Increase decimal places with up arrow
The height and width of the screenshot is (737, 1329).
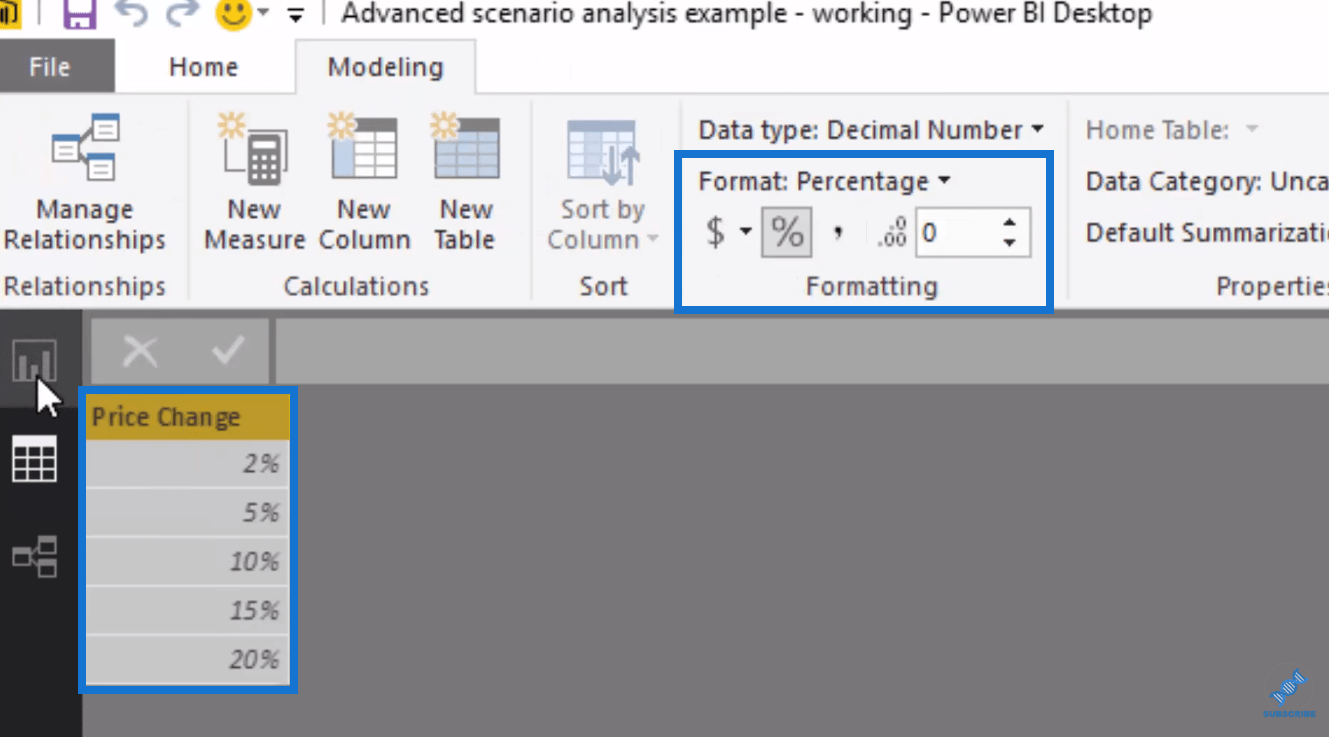pos(1010,223)
